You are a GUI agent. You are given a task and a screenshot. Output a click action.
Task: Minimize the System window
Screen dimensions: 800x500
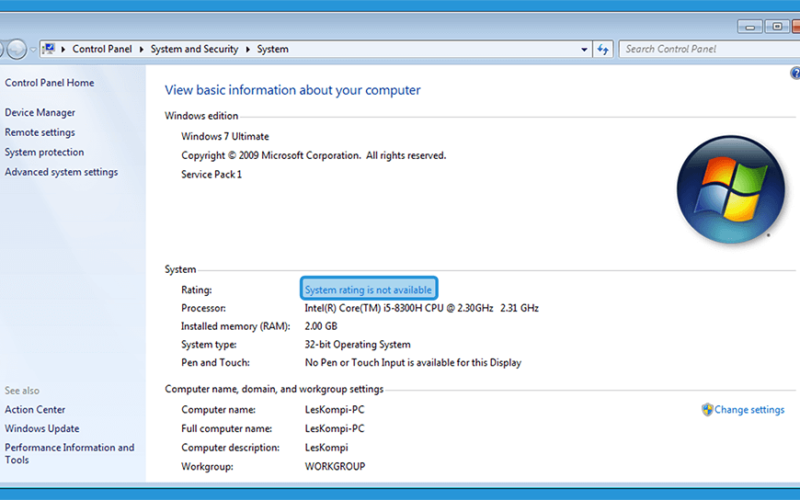pos(750,27)
